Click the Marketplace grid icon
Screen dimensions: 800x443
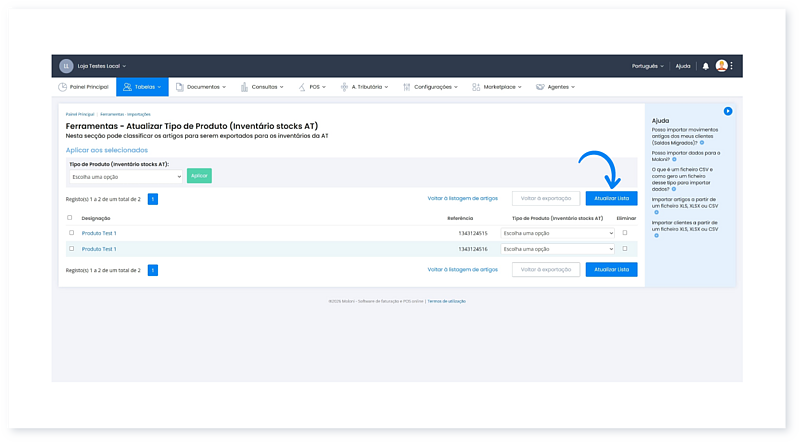tap(476, 87)
